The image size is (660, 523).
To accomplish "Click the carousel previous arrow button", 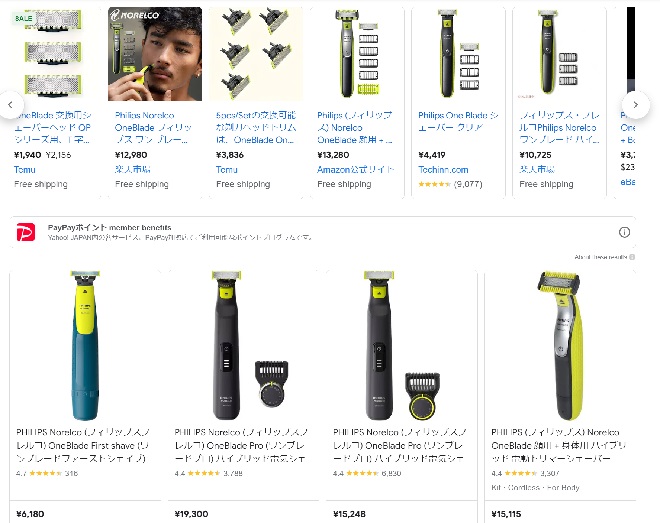I will click(10, 105).
